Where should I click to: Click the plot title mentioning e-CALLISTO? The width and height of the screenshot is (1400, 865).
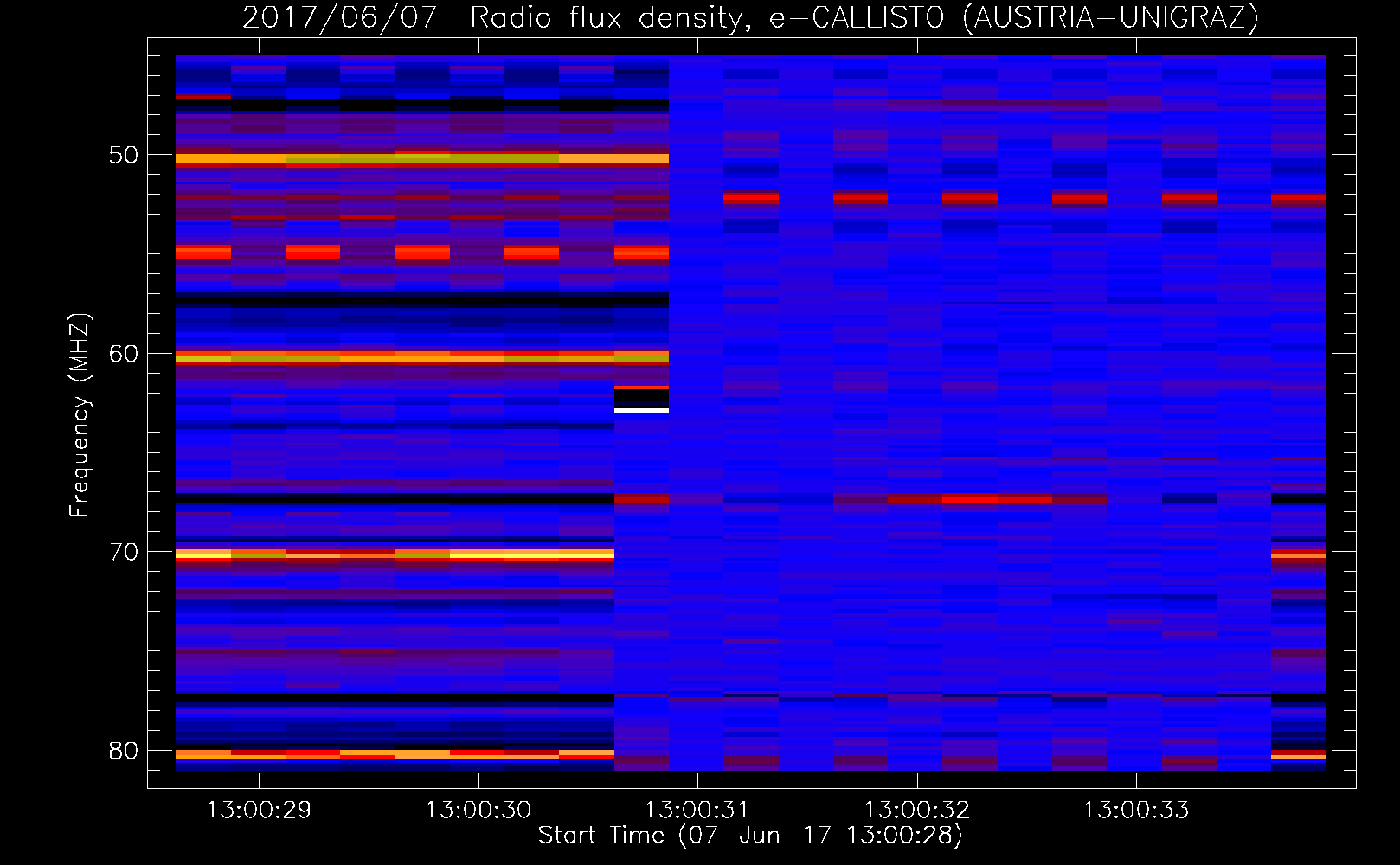click(750, 17)
